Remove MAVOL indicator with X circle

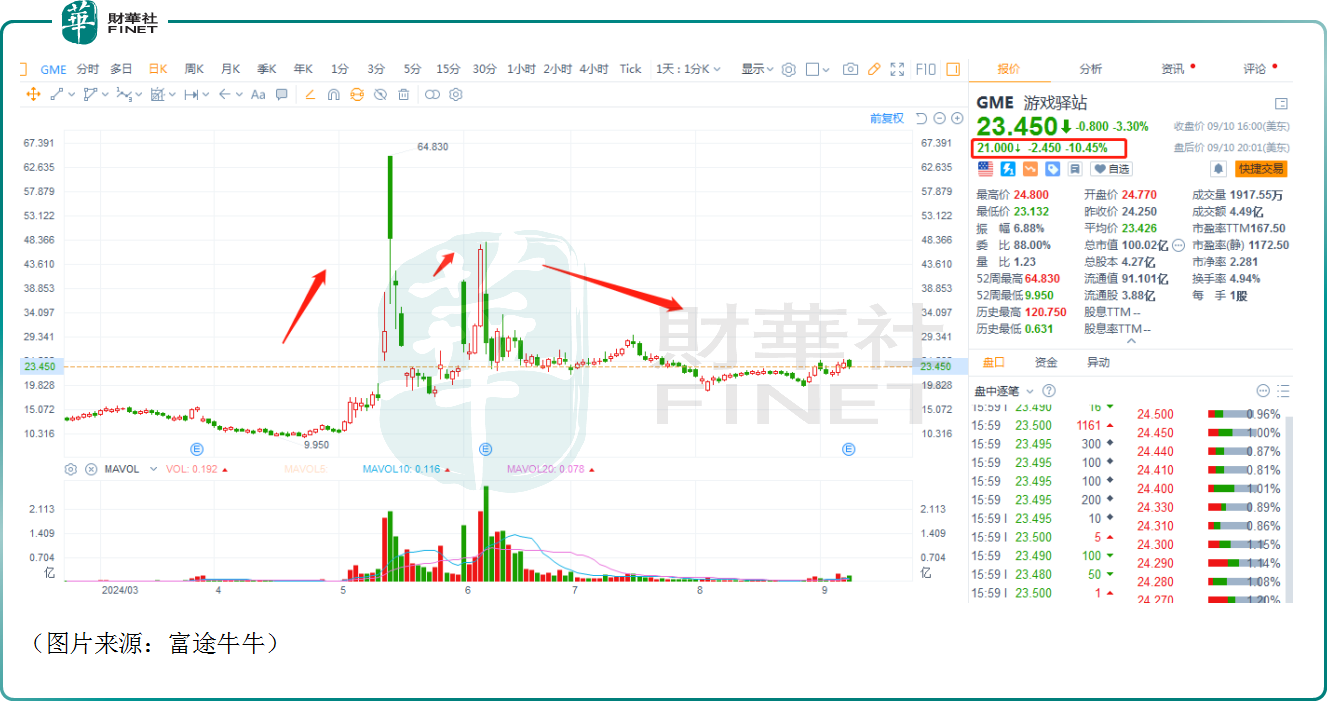91,469
